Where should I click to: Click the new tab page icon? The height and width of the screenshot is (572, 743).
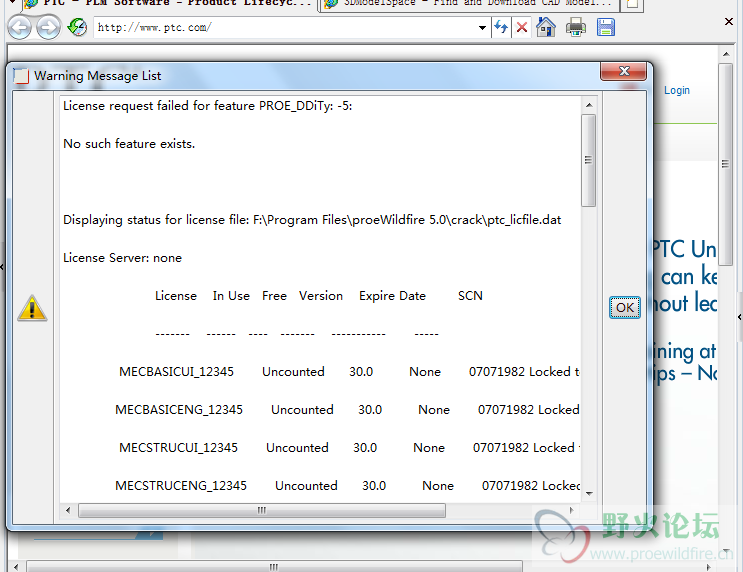[632, 4]
